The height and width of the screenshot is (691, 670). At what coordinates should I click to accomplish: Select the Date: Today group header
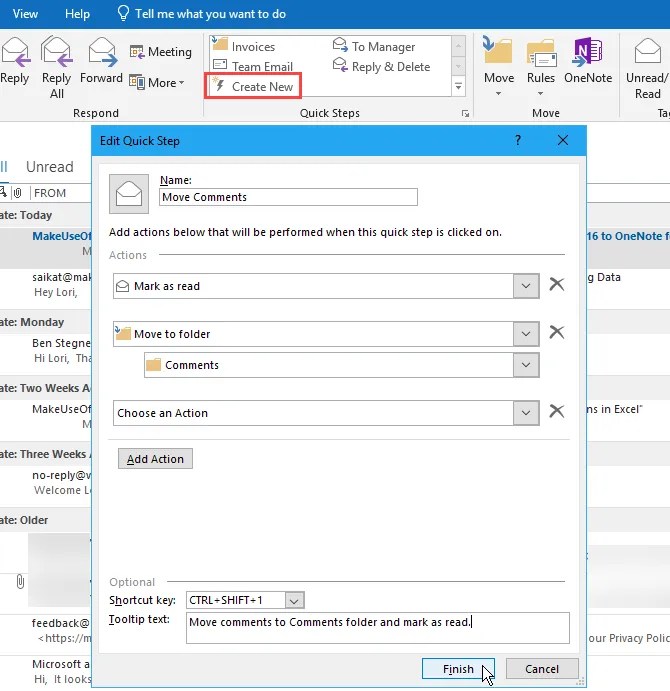pos(46,215)
